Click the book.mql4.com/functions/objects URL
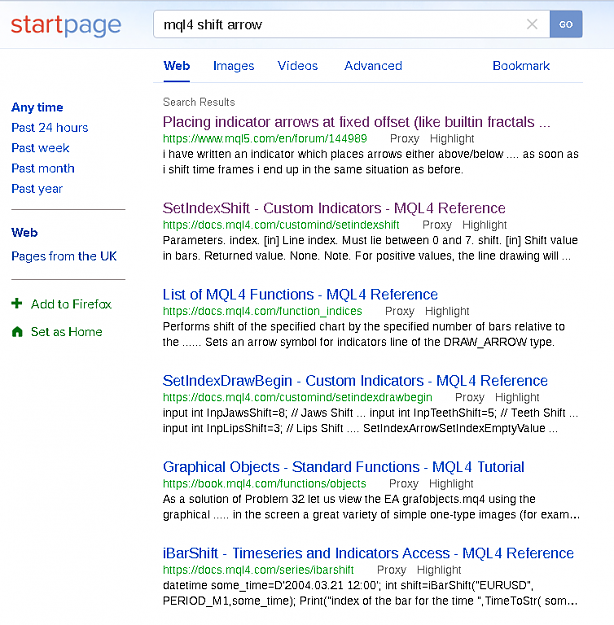This screenshot has width=614, height=625. 264,483
